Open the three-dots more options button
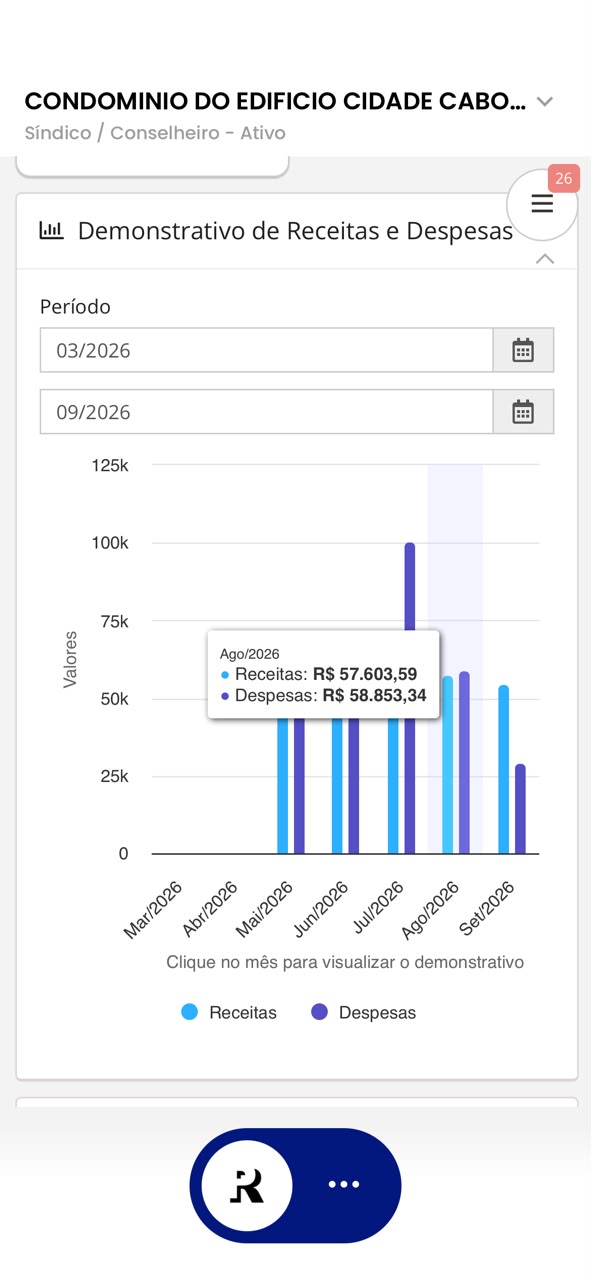 click(x=344, y=1185)
